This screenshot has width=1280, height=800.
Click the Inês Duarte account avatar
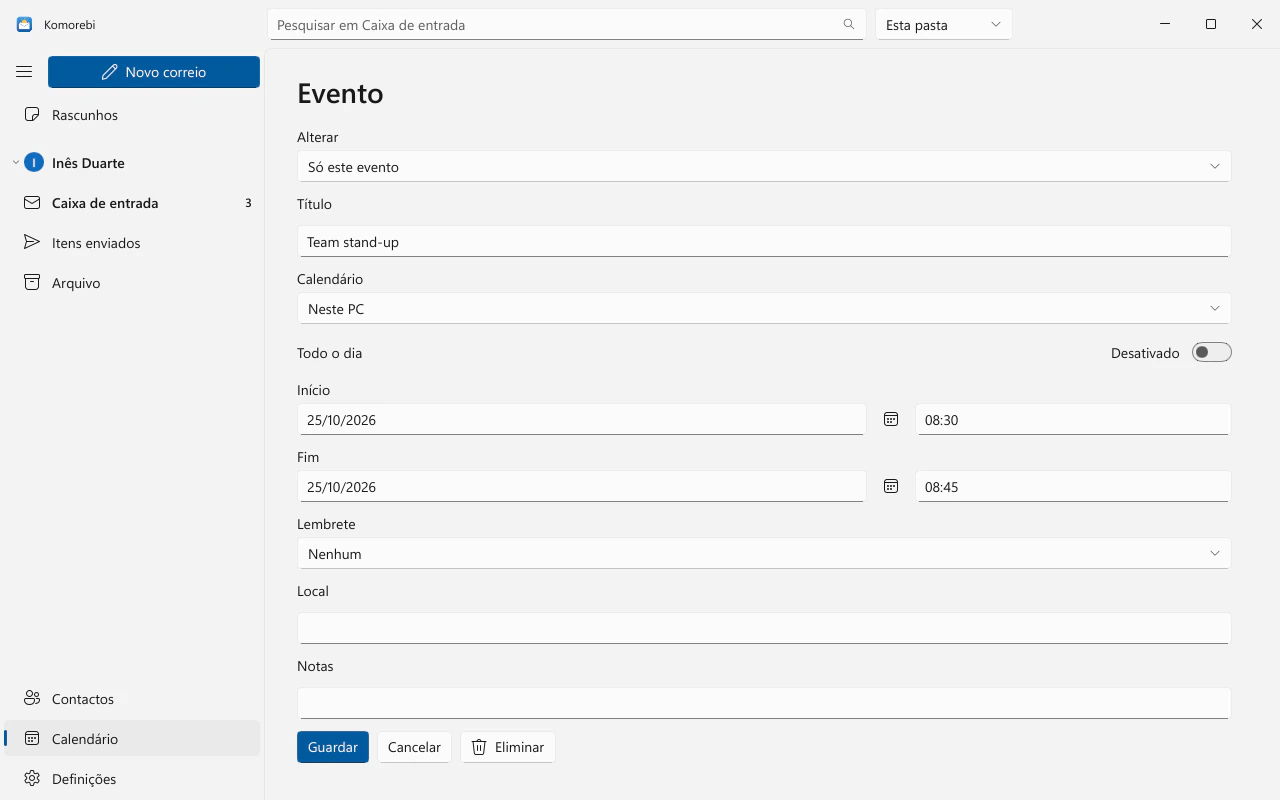click(34, 163)
